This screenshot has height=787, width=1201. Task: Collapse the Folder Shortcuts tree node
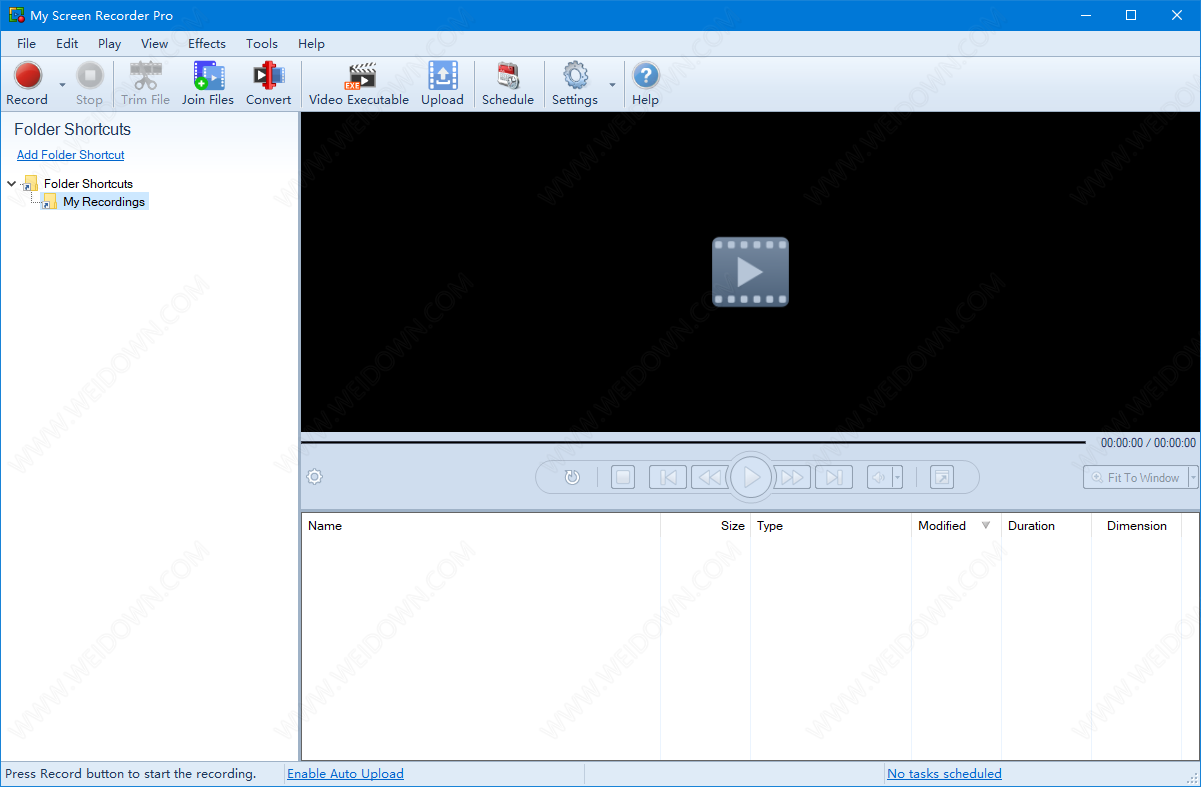[x=11, y=183]
